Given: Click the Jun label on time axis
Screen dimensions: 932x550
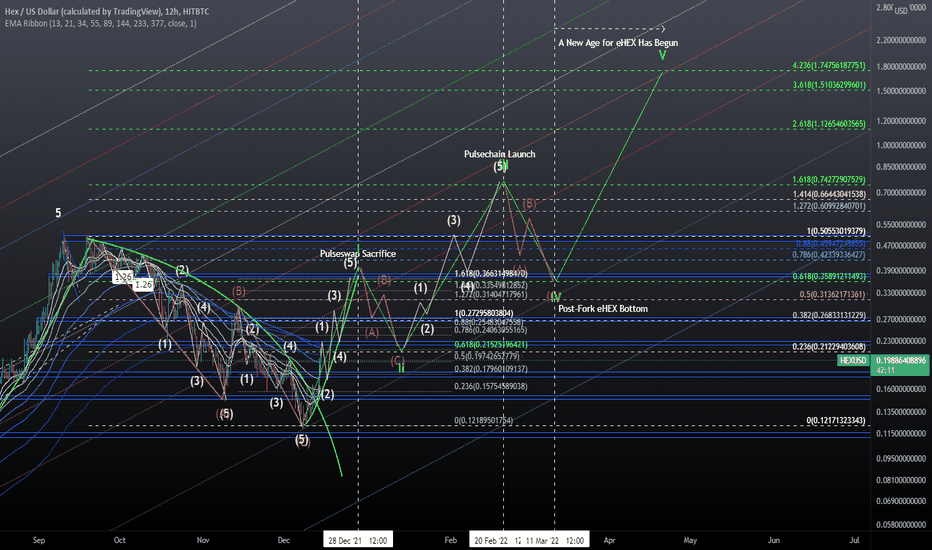Looking at the screenshot, I should [773, 540].
